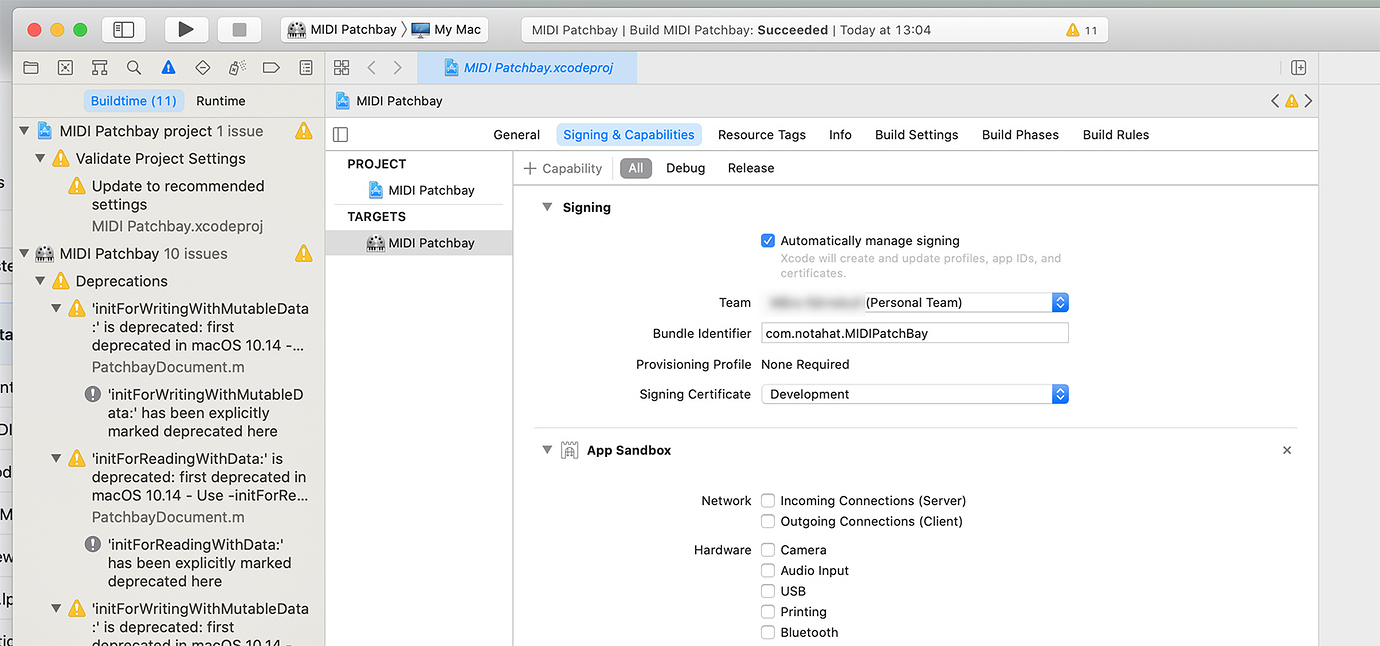Screen dimensions: 1380x646
Task: Click the warning badge beside MIDI Patchbay 10 issues
Action: click(x=303, y=254)
